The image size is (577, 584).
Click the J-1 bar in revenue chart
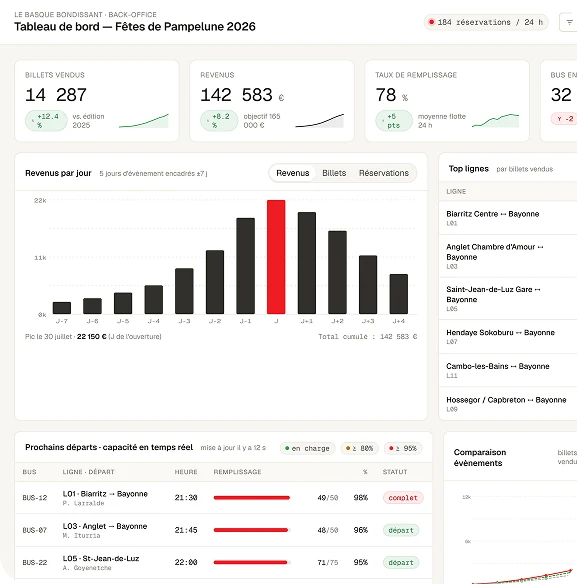pos(245,266)
